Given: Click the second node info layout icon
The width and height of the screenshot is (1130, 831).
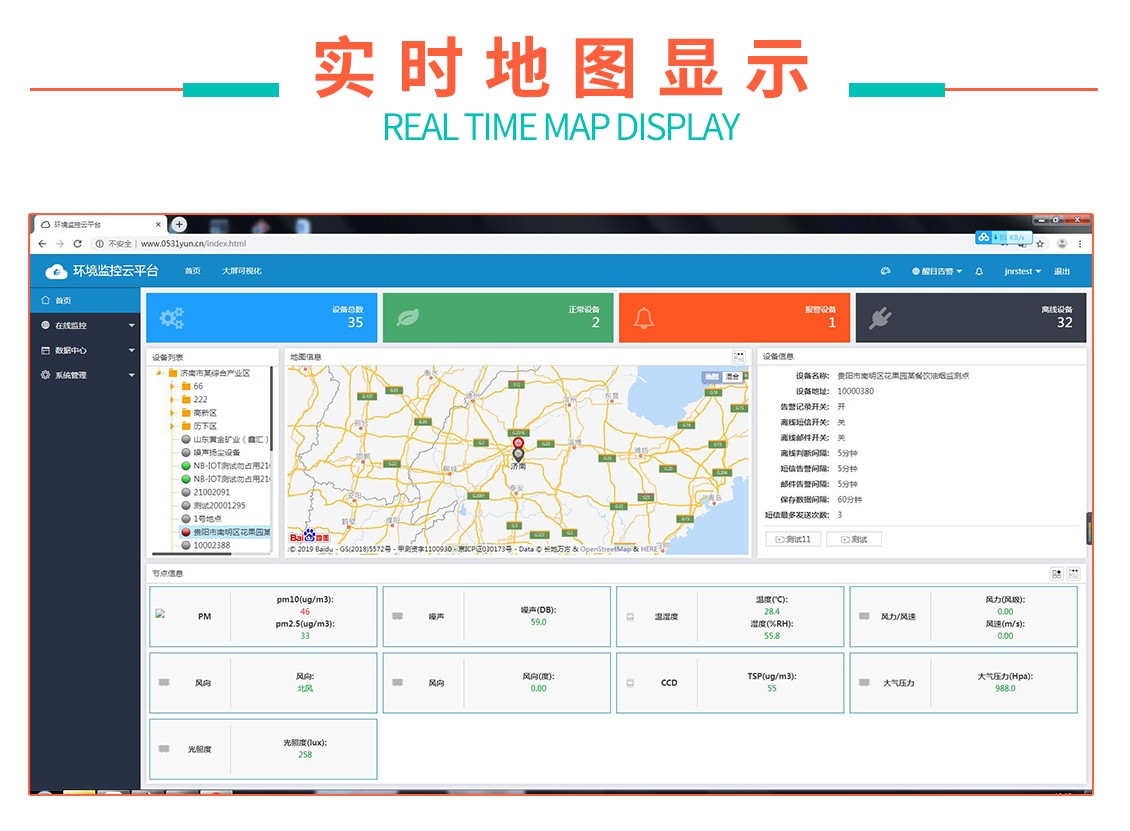Looking at the screenshot, I should pyautogui.click(x=1074, y=574).
